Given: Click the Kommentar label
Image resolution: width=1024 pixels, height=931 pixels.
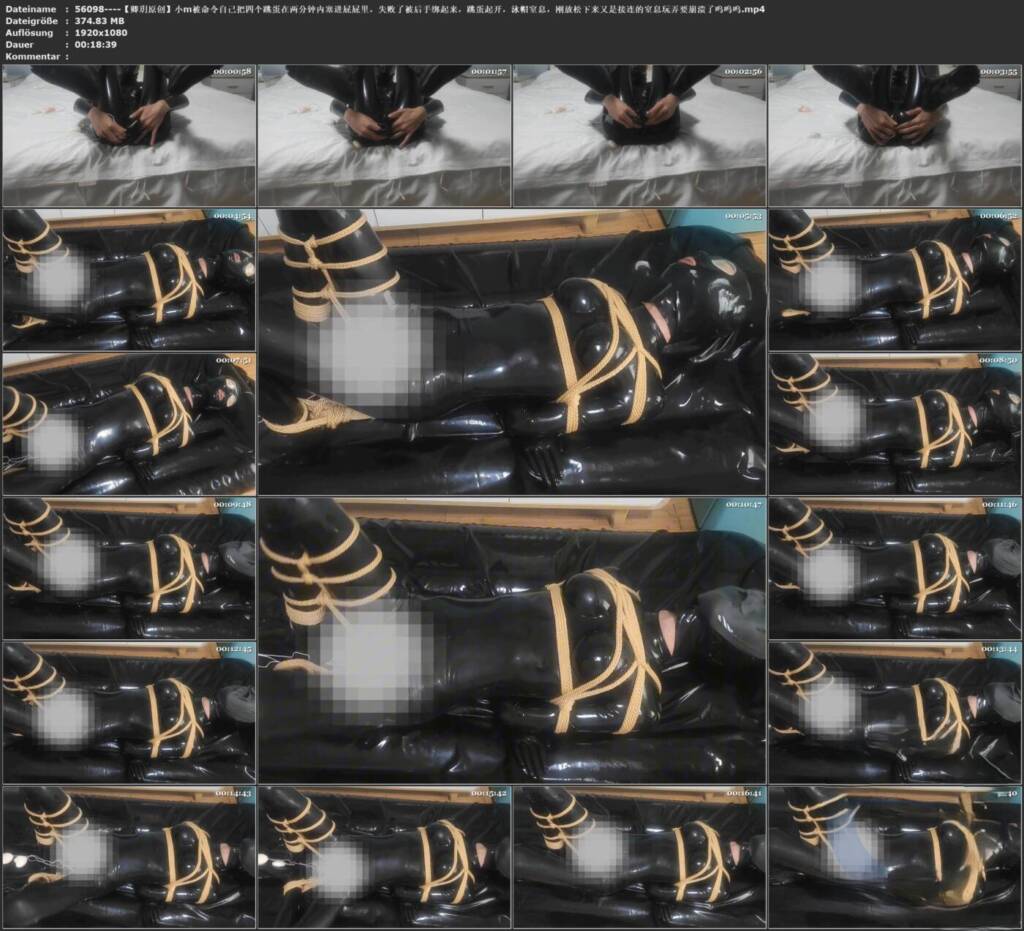Looking at the screenshot, I should pos(33,56).
